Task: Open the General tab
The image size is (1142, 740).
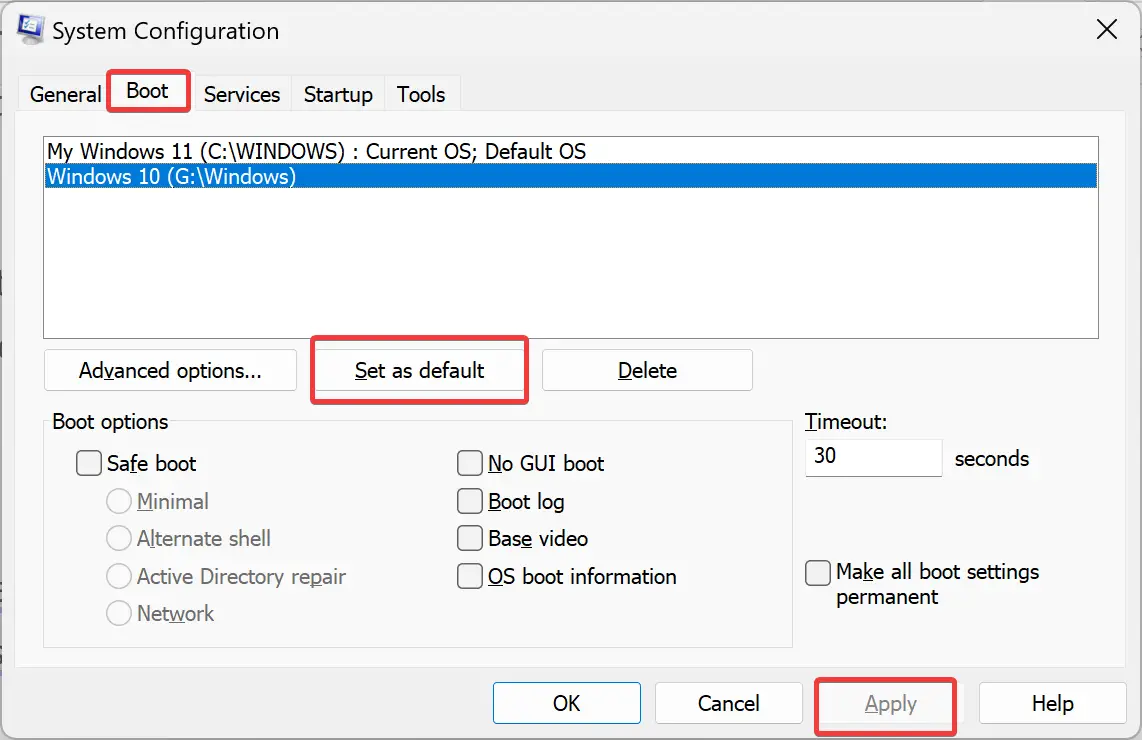Action: coord(64,94)
